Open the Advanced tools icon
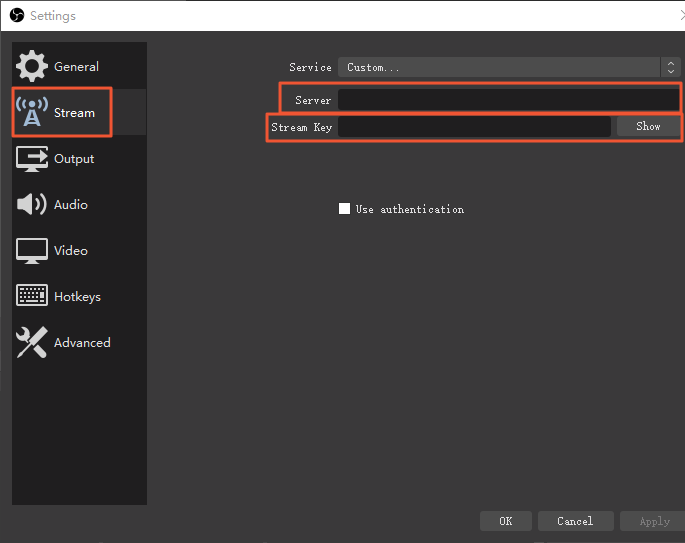 pyautogui.click(x=31, y=342)
